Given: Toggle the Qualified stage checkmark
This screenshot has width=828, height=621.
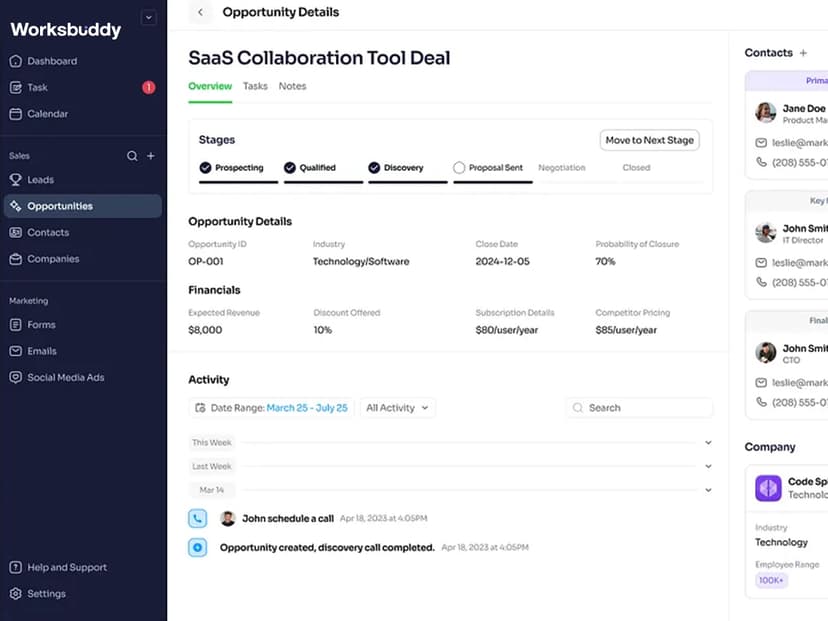Looking at the screenshot, I should [x=290, y=168].
